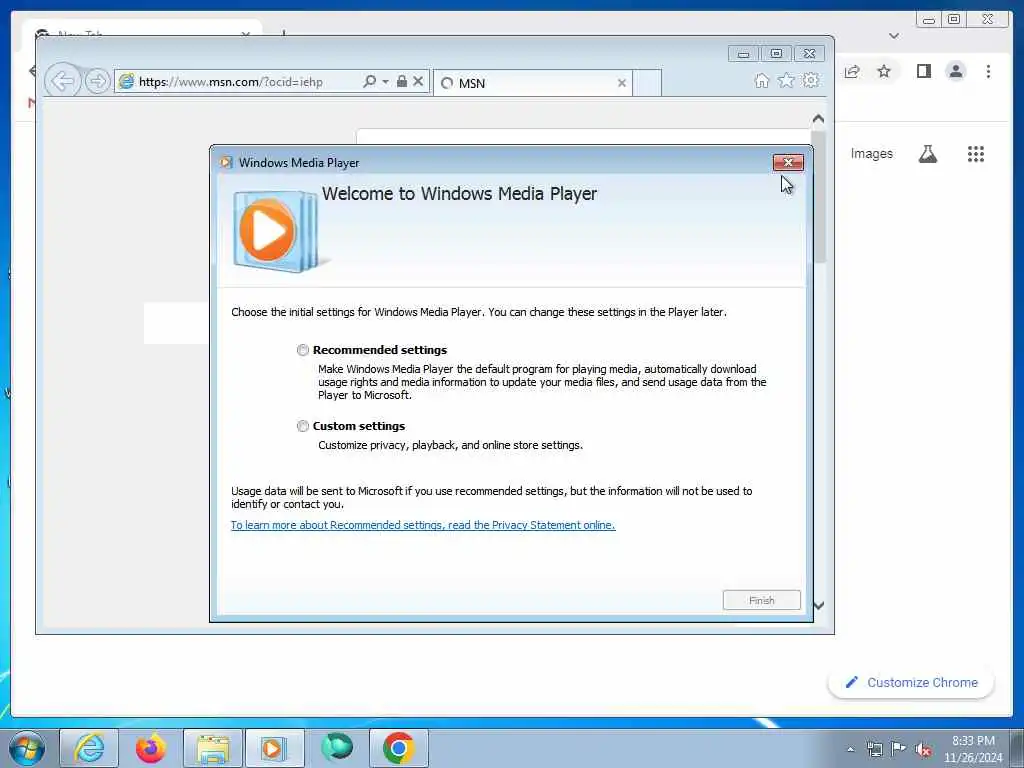Image resolution: width=1024 pixels, height=768 pixels.
Task: Close the MSN tab in Internet Explorer
Action: [x=622, y=83]
